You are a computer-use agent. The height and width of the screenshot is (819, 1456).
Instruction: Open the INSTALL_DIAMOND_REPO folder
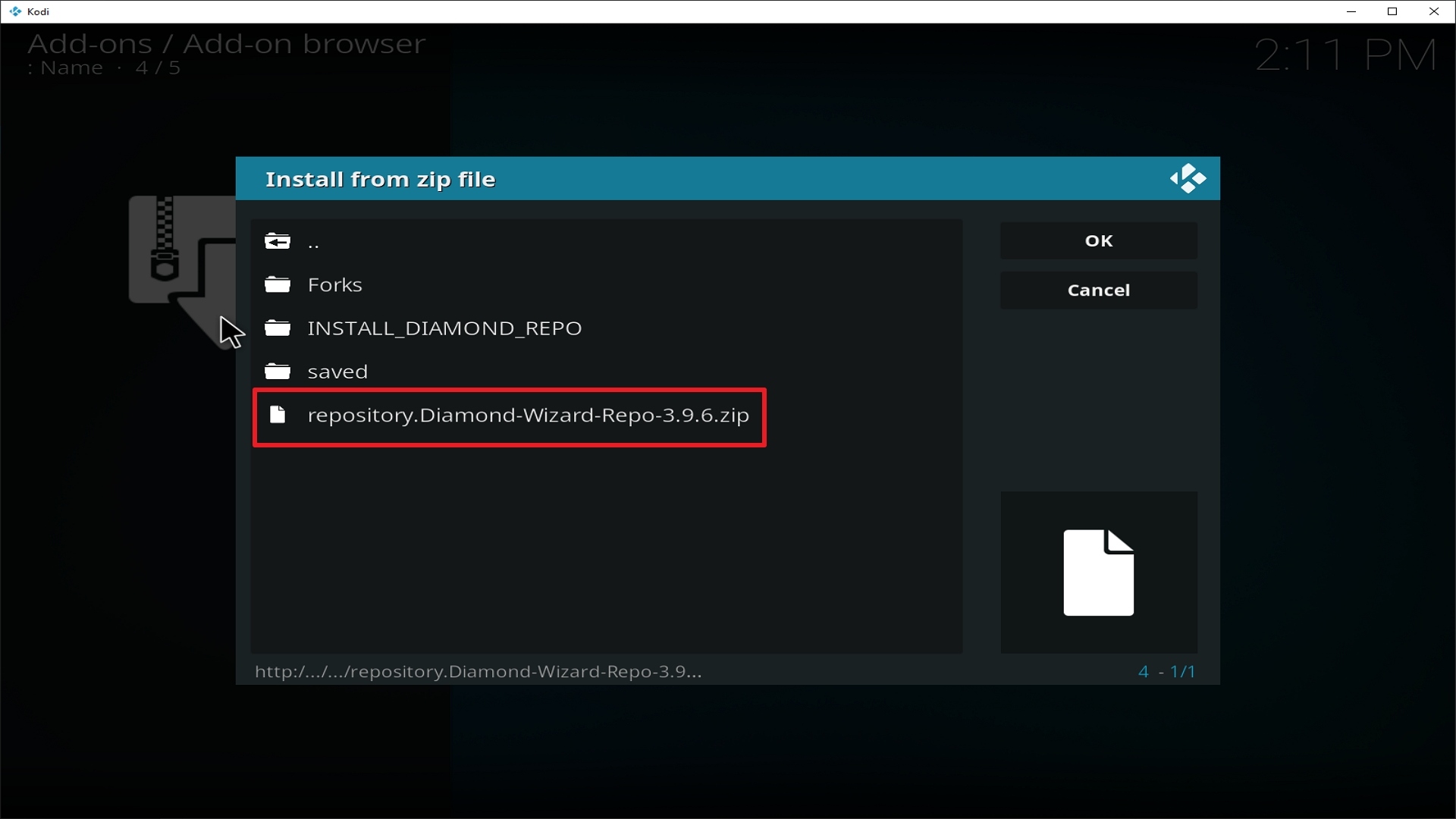coord(607,328)
